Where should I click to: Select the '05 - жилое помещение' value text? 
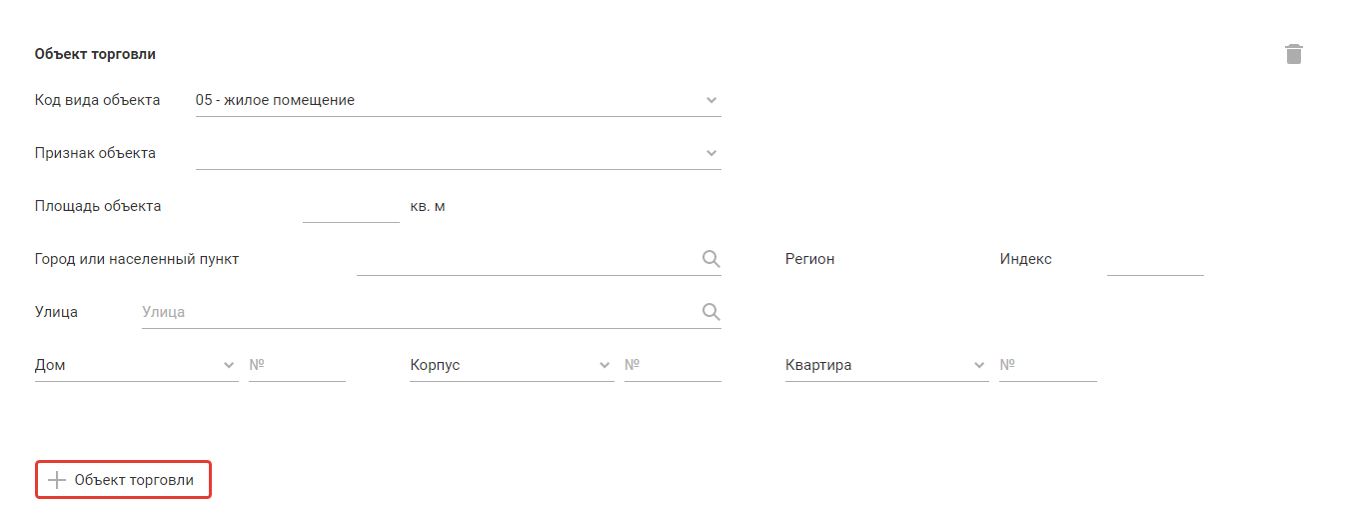[275, 100]
